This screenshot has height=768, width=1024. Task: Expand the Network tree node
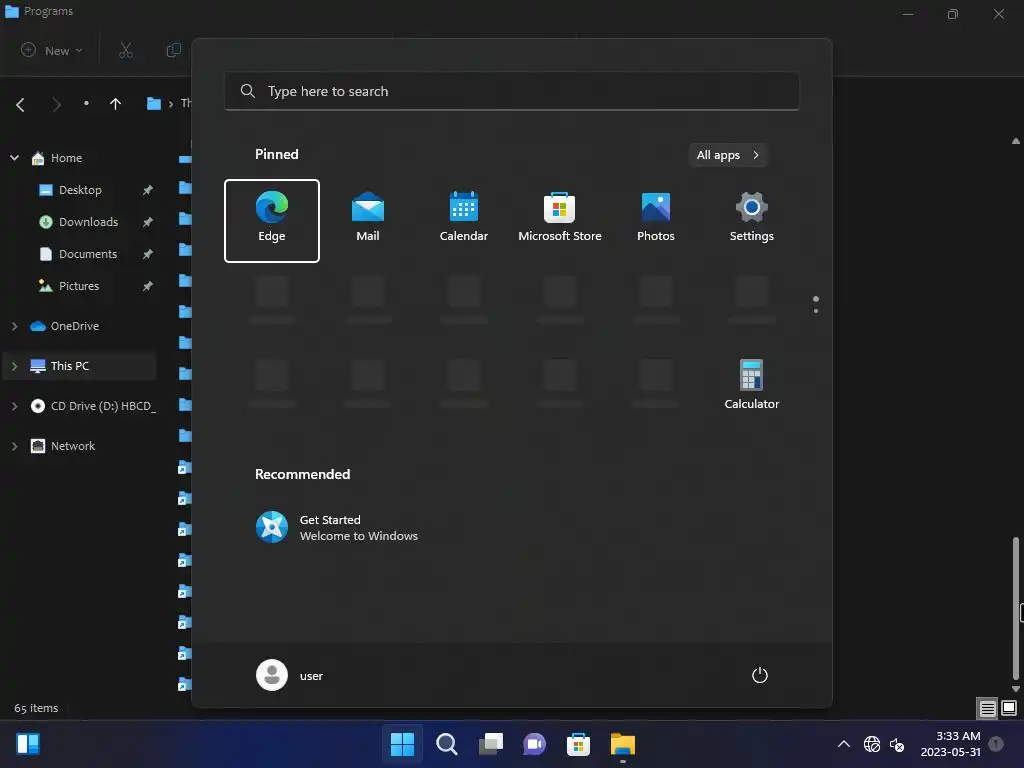click(x=14, y=446)
